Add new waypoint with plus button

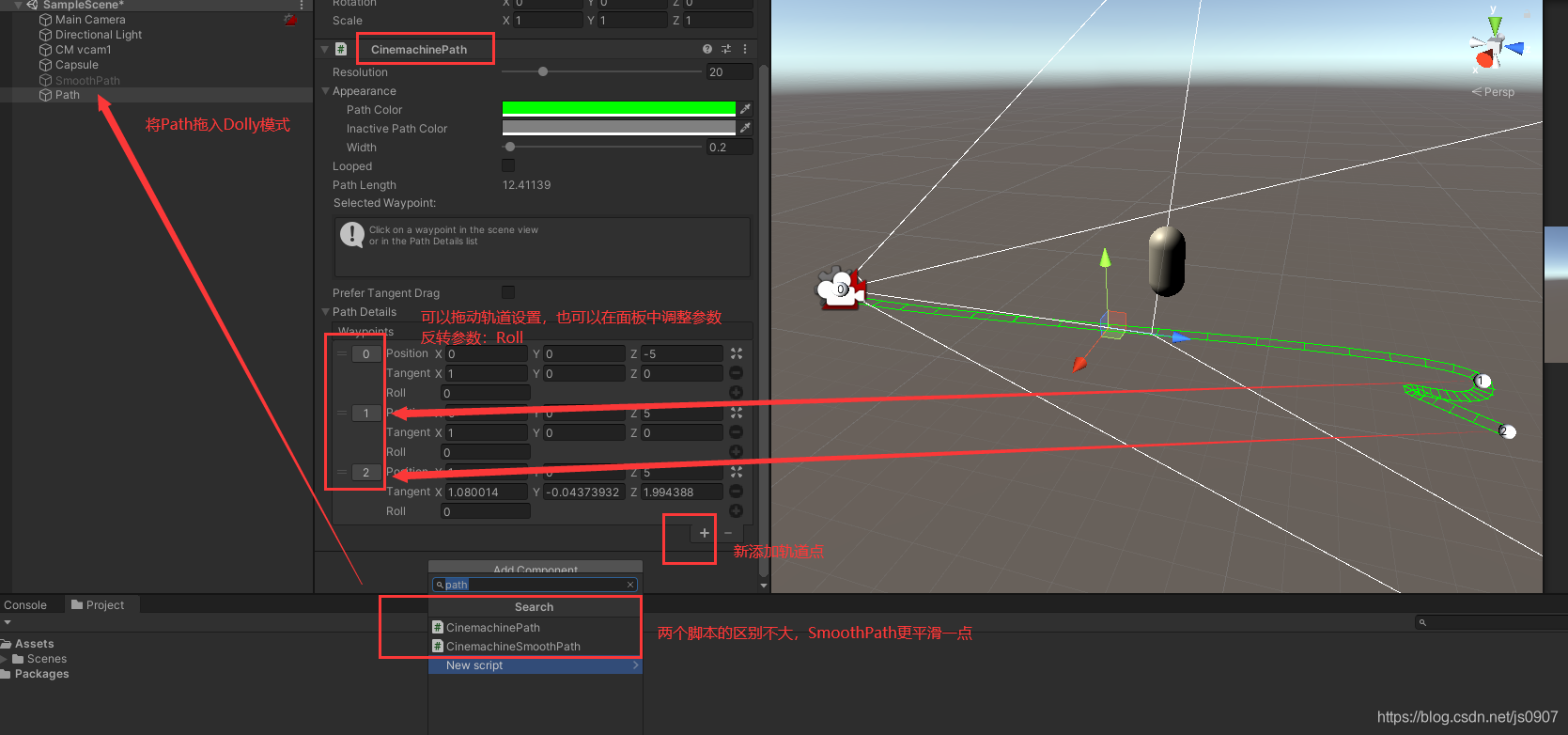click(705, 533)
